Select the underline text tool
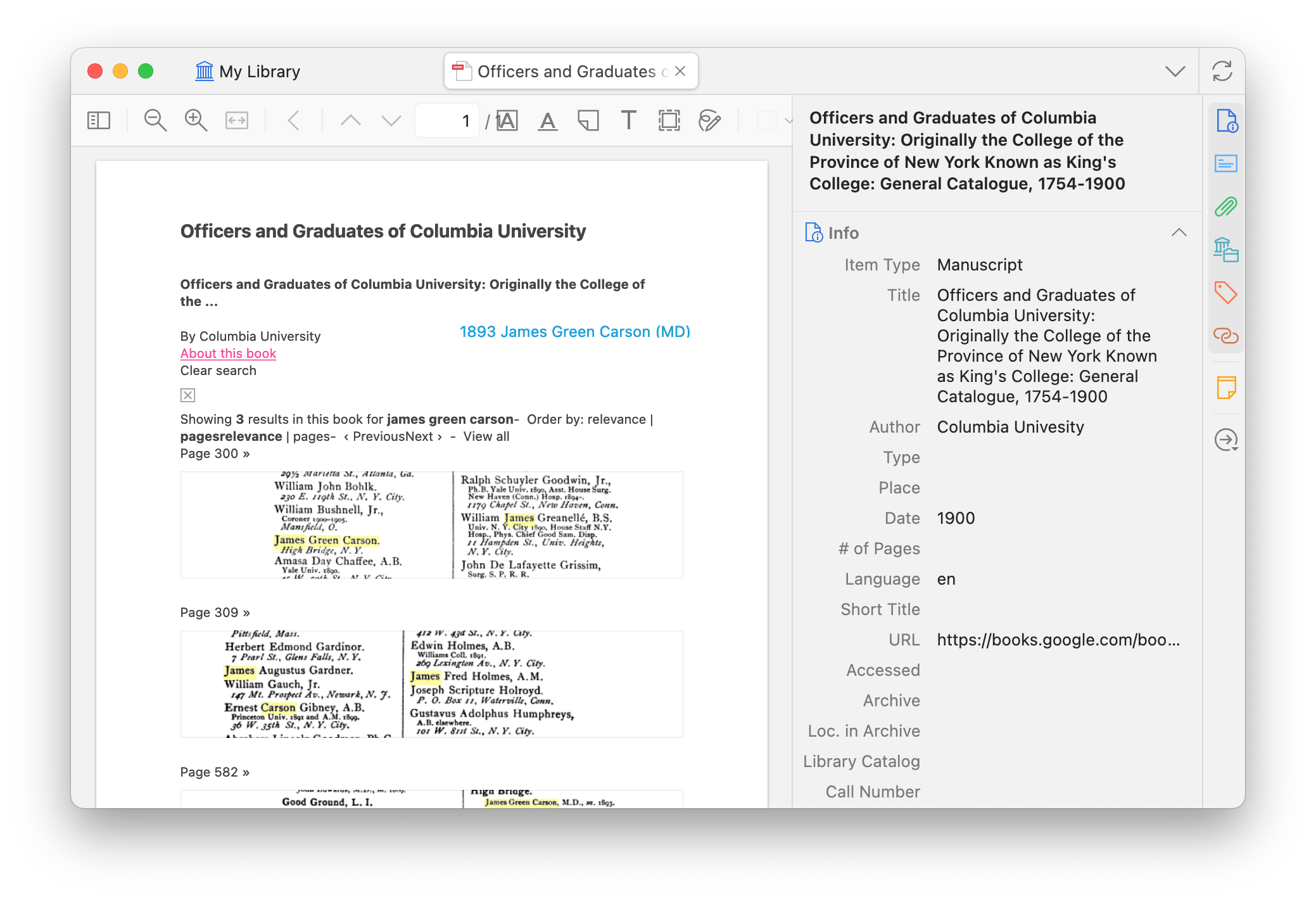Screen dimensions: 1316x902 [548, 120]
